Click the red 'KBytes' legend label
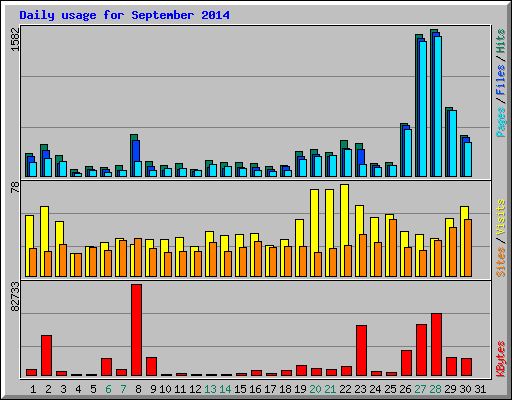 500,359
